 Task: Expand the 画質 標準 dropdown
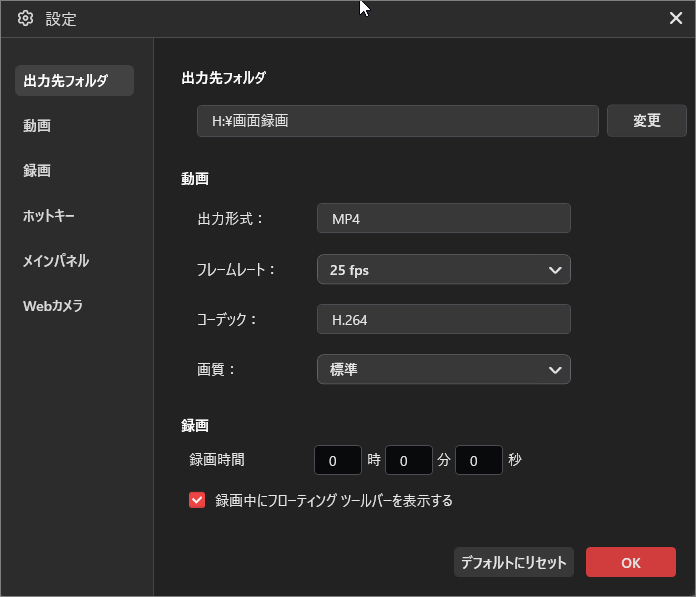(x=443, y=369)
